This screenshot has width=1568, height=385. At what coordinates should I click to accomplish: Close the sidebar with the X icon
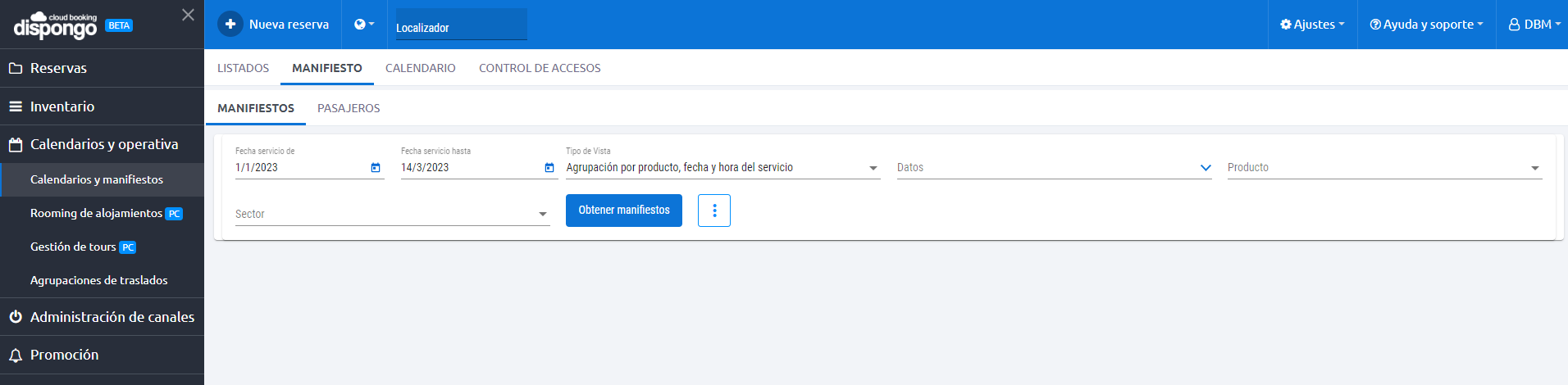pyautogui.click(x=188, y=15)
